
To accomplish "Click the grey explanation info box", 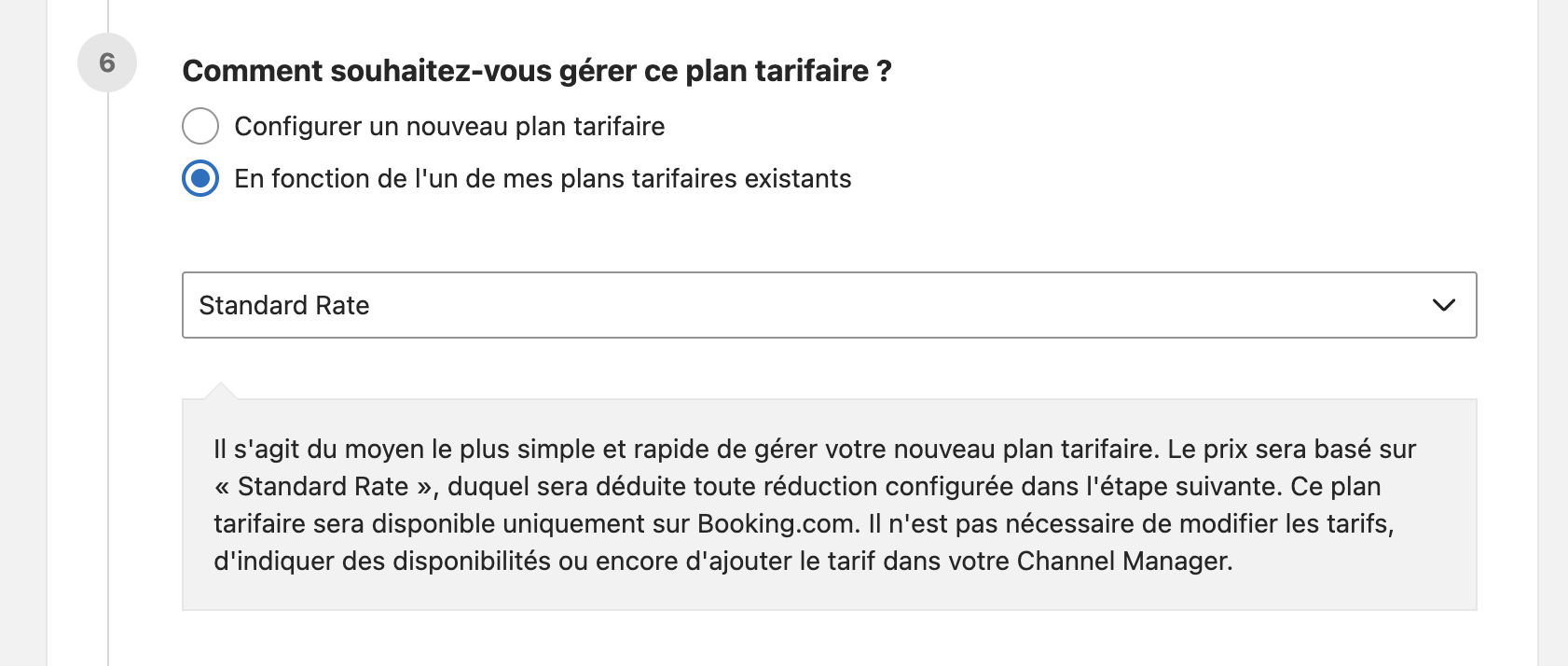I will coord(830,505).
